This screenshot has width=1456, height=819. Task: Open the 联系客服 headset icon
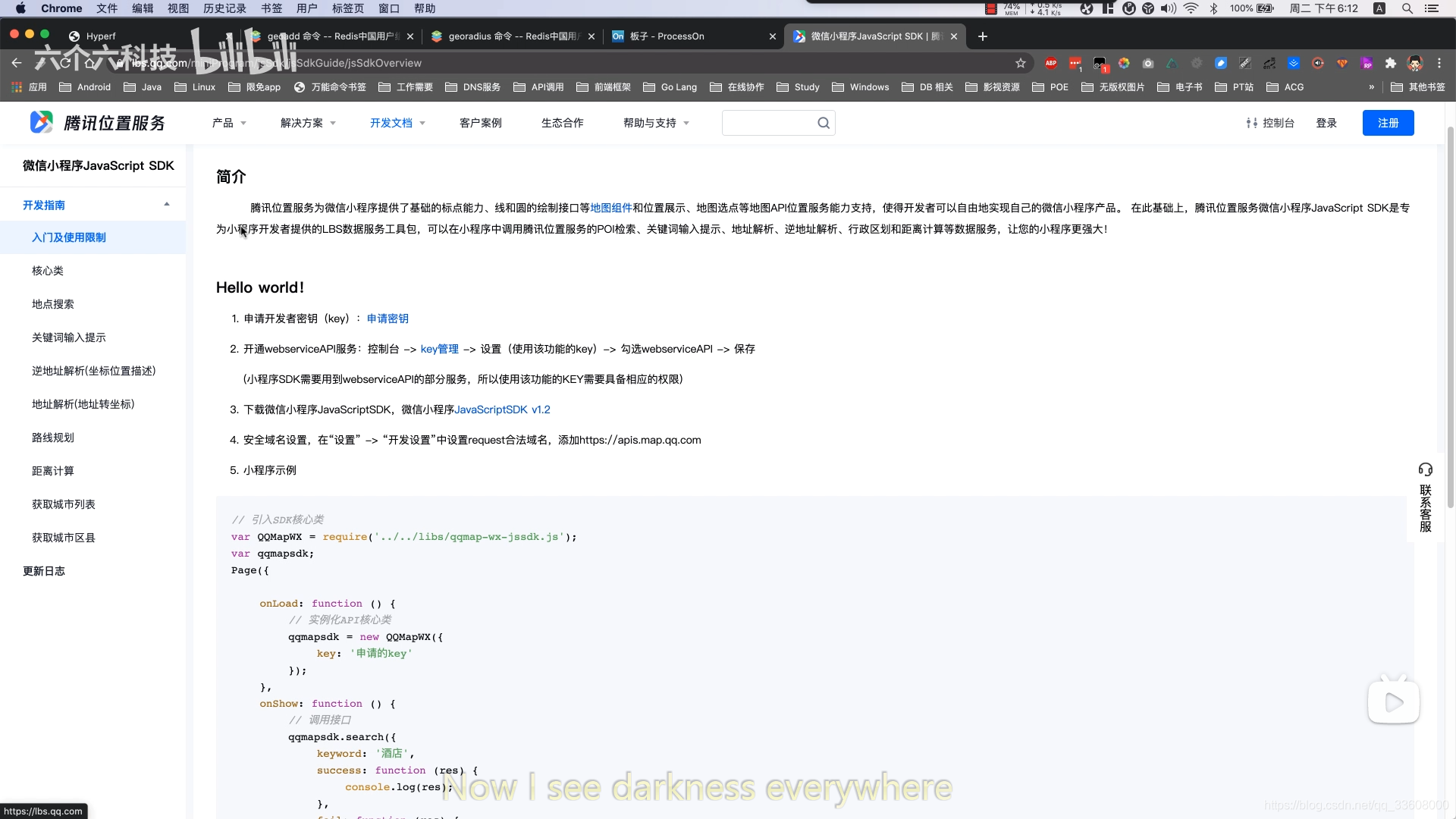point(1426,469)
